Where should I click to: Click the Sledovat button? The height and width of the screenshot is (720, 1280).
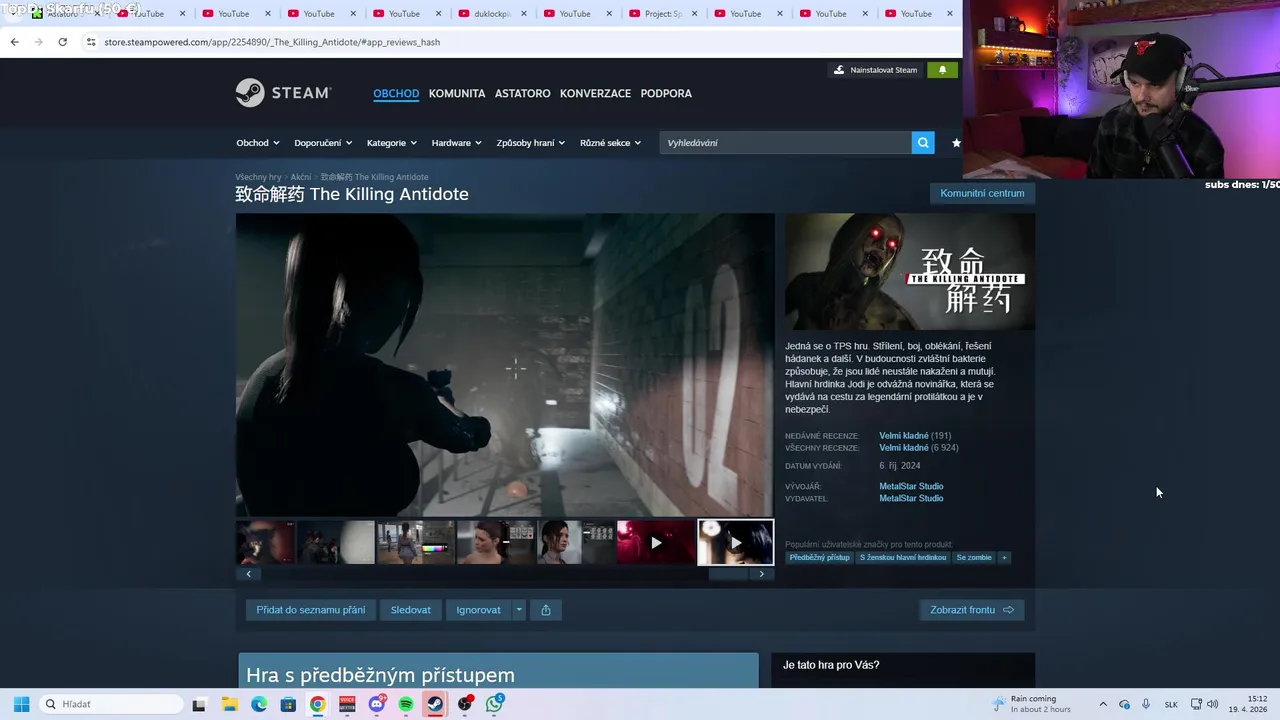click(x=411, y=610)
